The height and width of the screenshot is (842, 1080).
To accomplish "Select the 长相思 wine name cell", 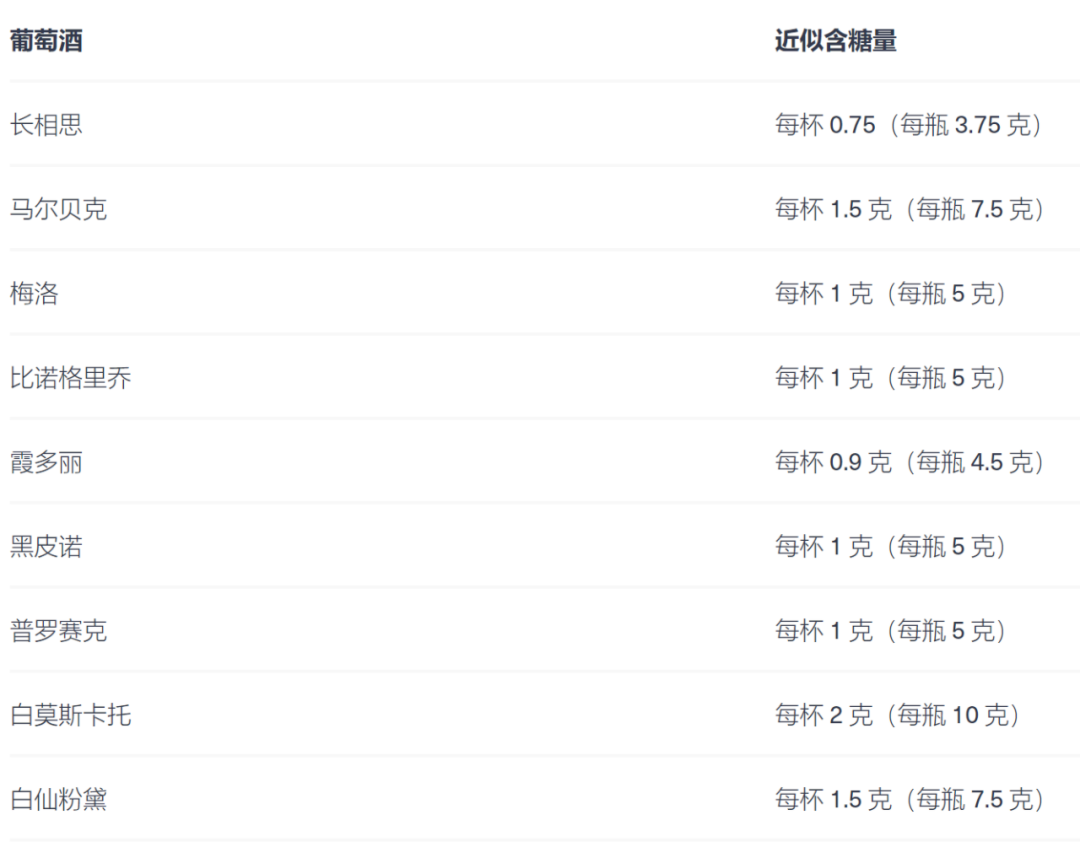I will click(46, 125).
